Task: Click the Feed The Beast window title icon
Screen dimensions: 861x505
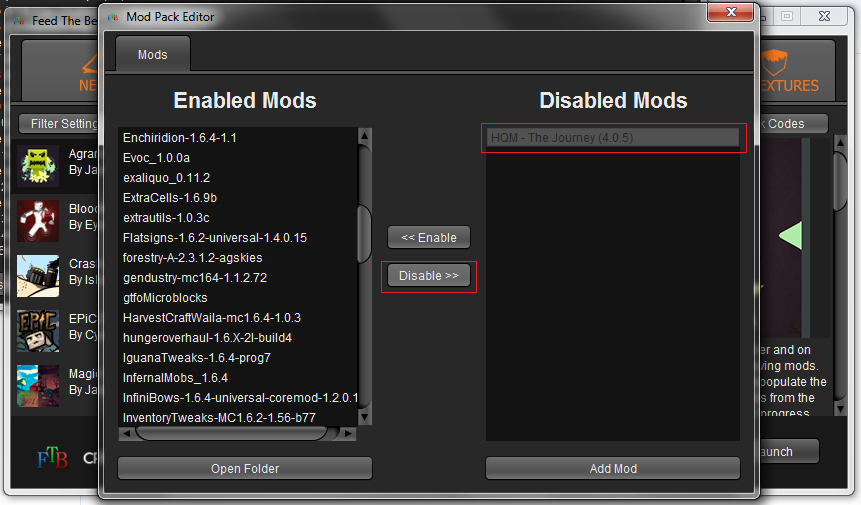Action: click(x=19, y=21)
